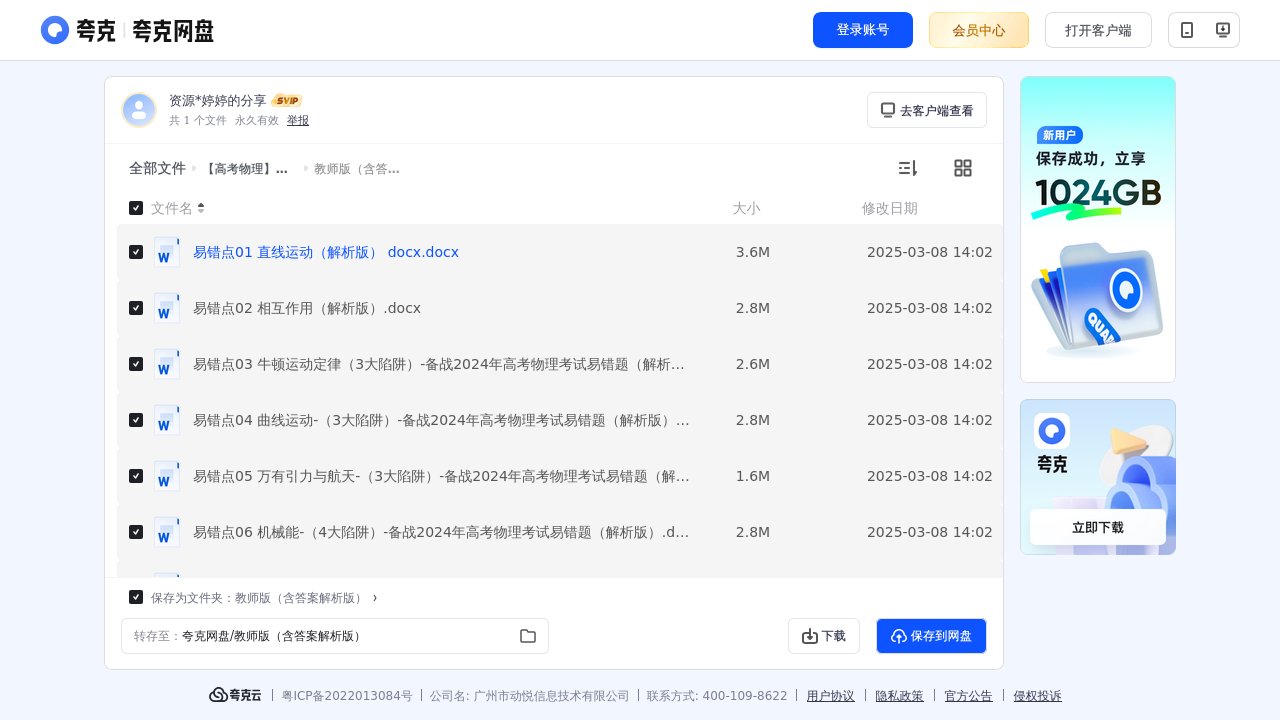Click 去客户端查看 button

click(x=927, y=110)
